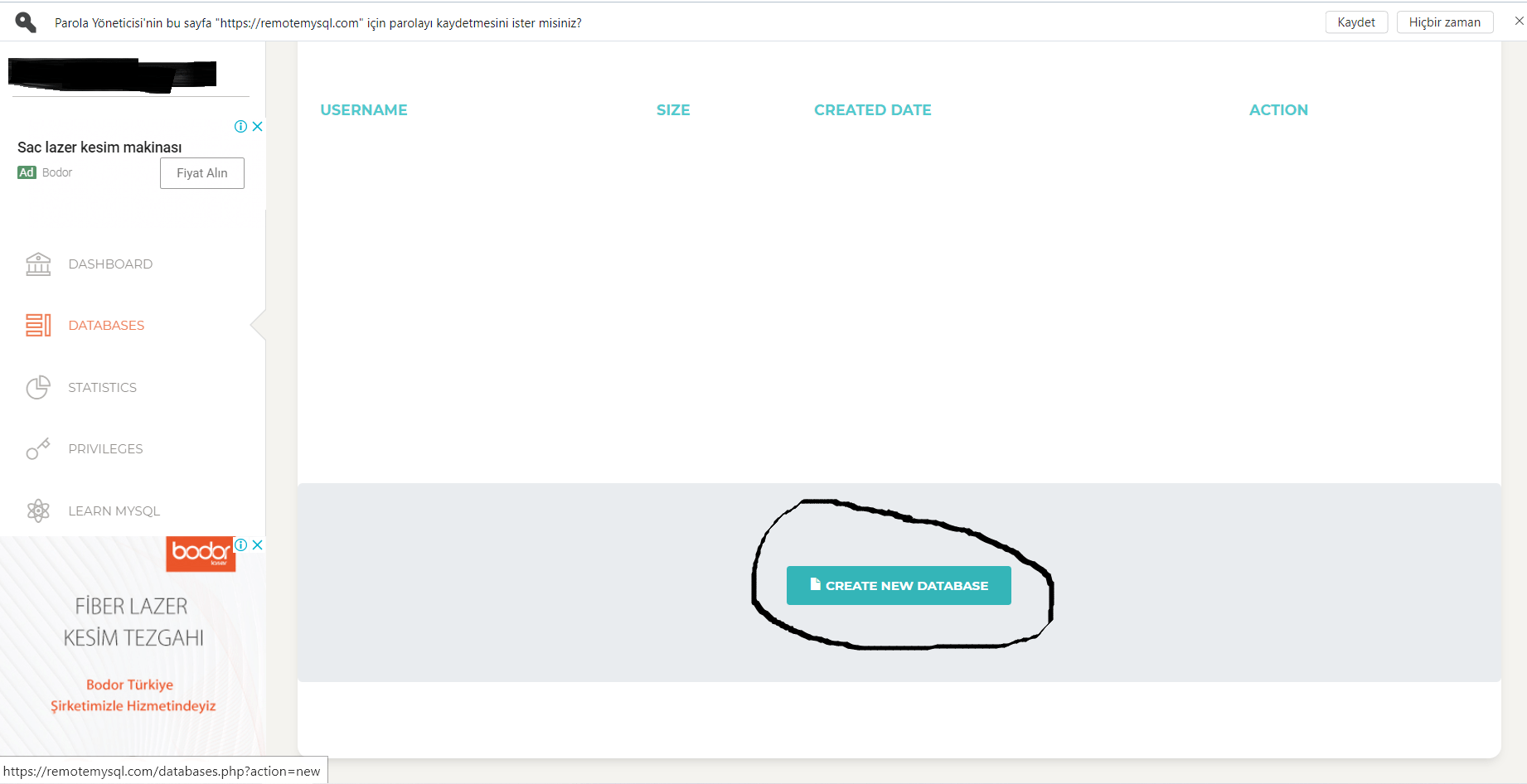
Task: Click the Learn MySQL atom icon
Action: click(38, 511)
